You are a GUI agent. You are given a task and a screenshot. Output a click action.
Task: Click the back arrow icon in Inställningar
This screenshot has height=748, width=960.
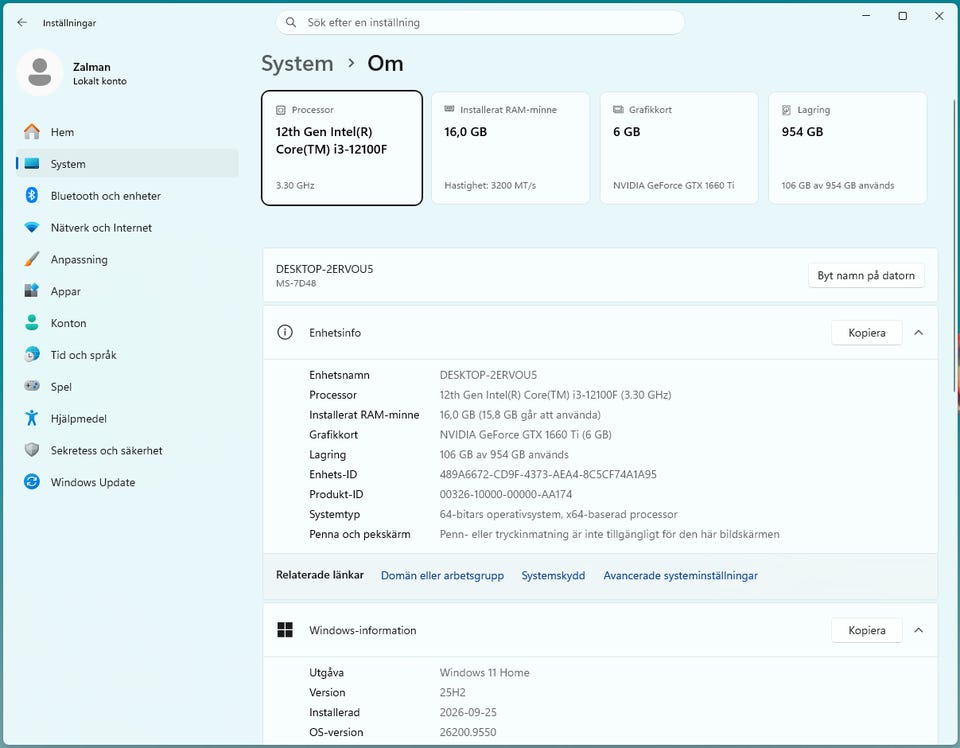22,23
